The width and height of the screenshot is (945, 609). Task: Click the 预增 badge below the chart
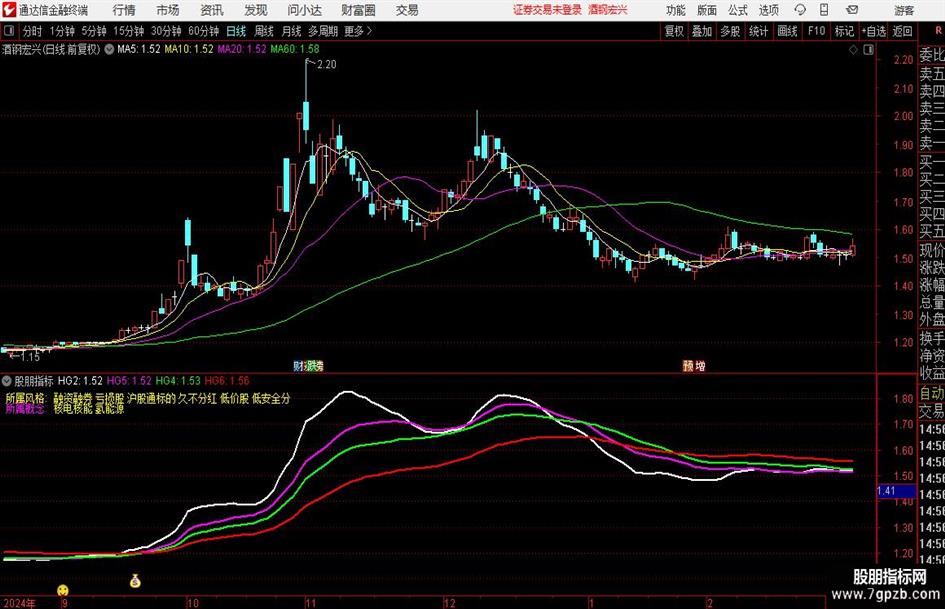tap(694, 365)
